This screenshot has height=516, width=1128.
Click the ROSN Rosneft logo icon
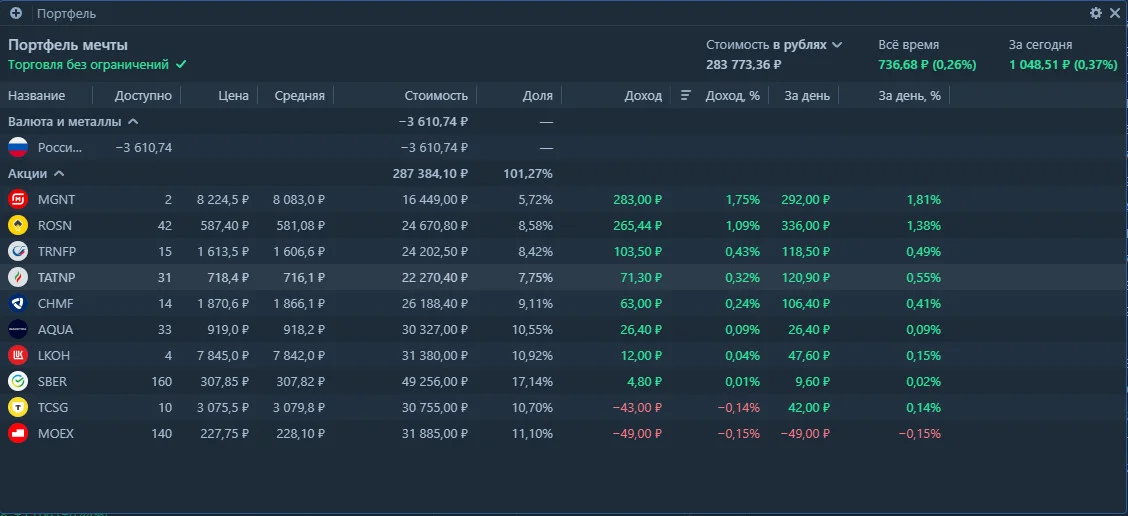coord(18,225)
